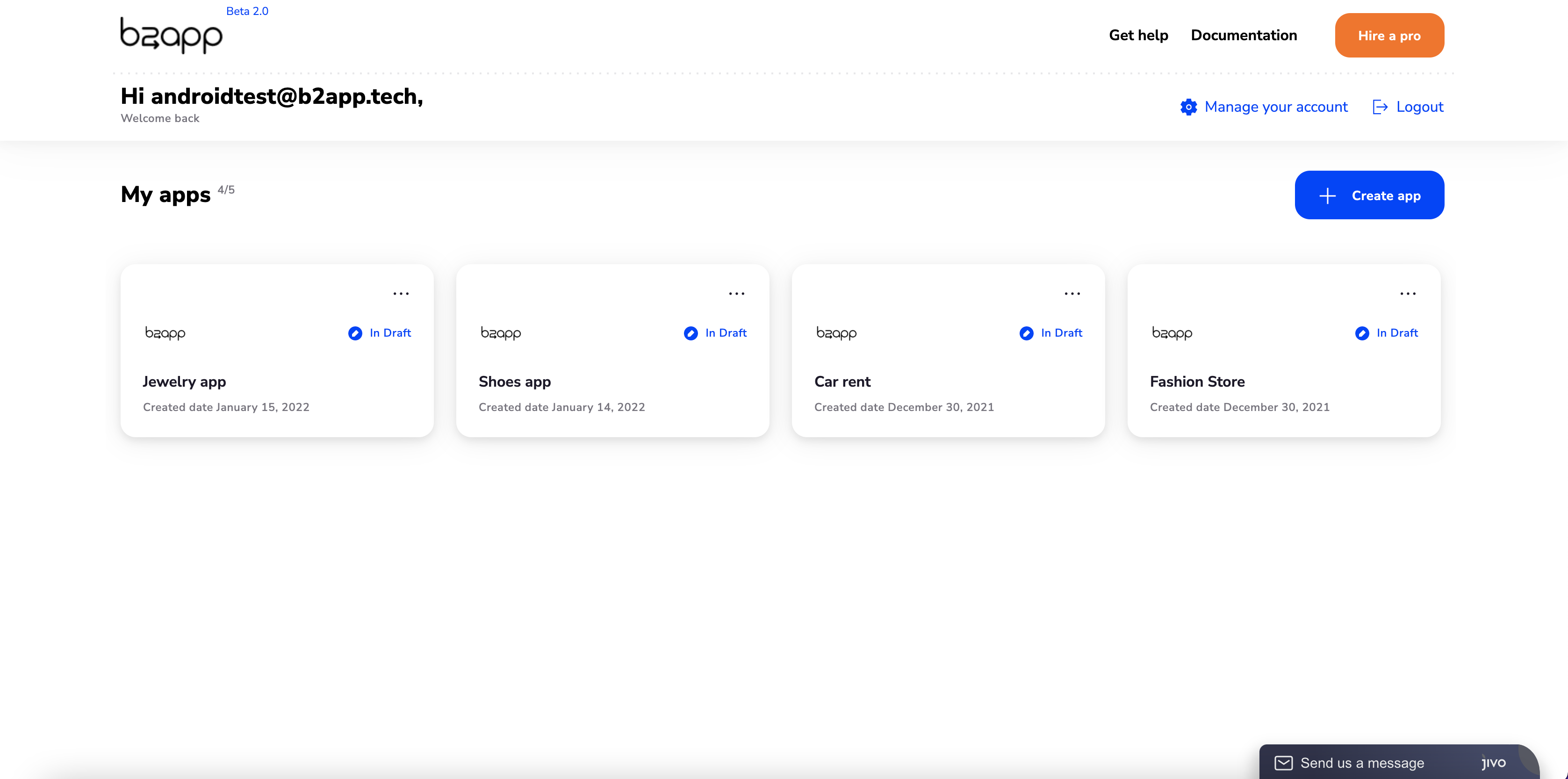Click the draft pencil icon on Fashion Store

1362,333
